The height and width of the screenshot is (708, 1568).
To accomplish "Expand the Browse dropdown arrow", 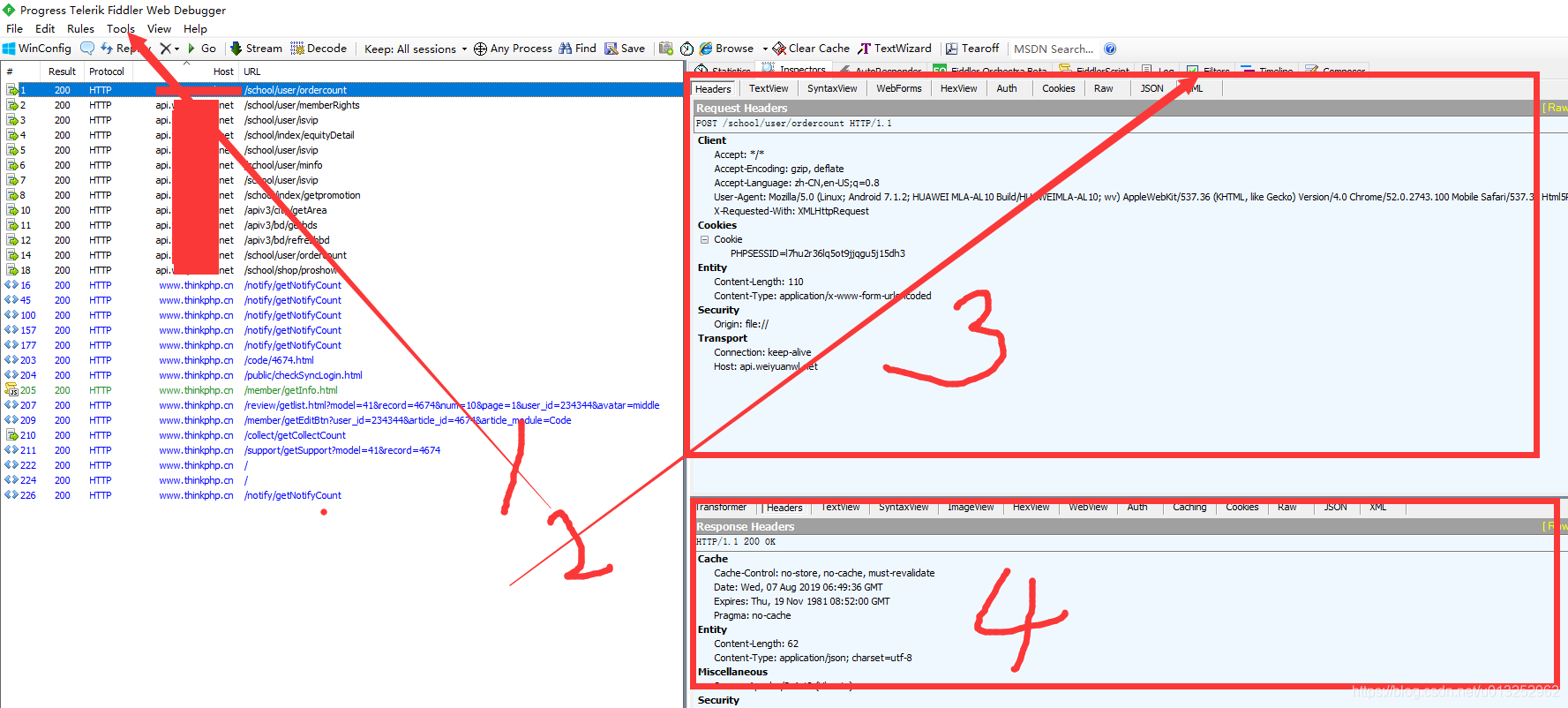I will pyautogui.click(x=765, y=49).
